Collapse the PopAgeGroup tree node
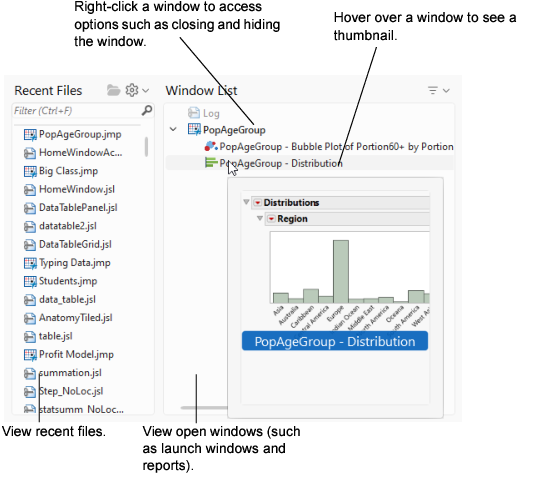This screenshot has height=481, width=545. coord(173,130)
